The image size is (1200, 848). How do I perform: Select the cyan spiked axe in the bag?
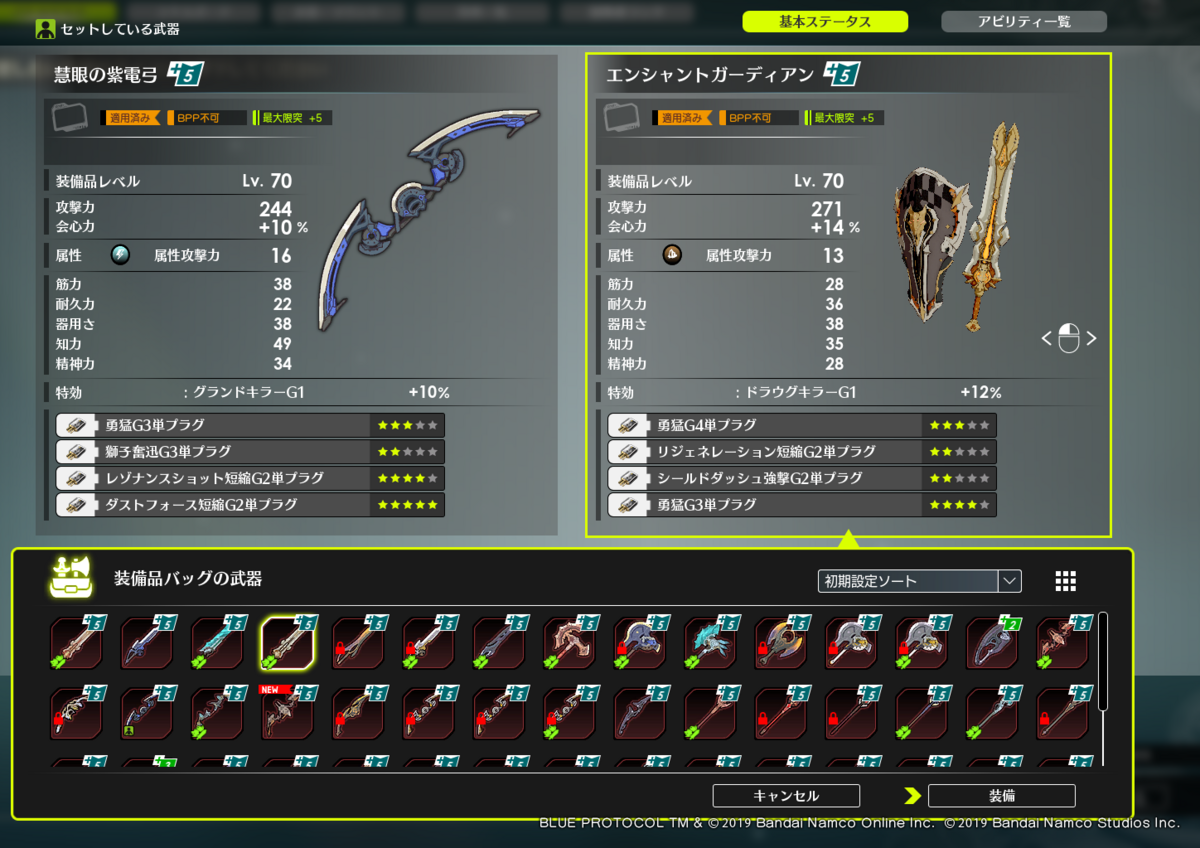pyautogui.click(x=710, y=642)
